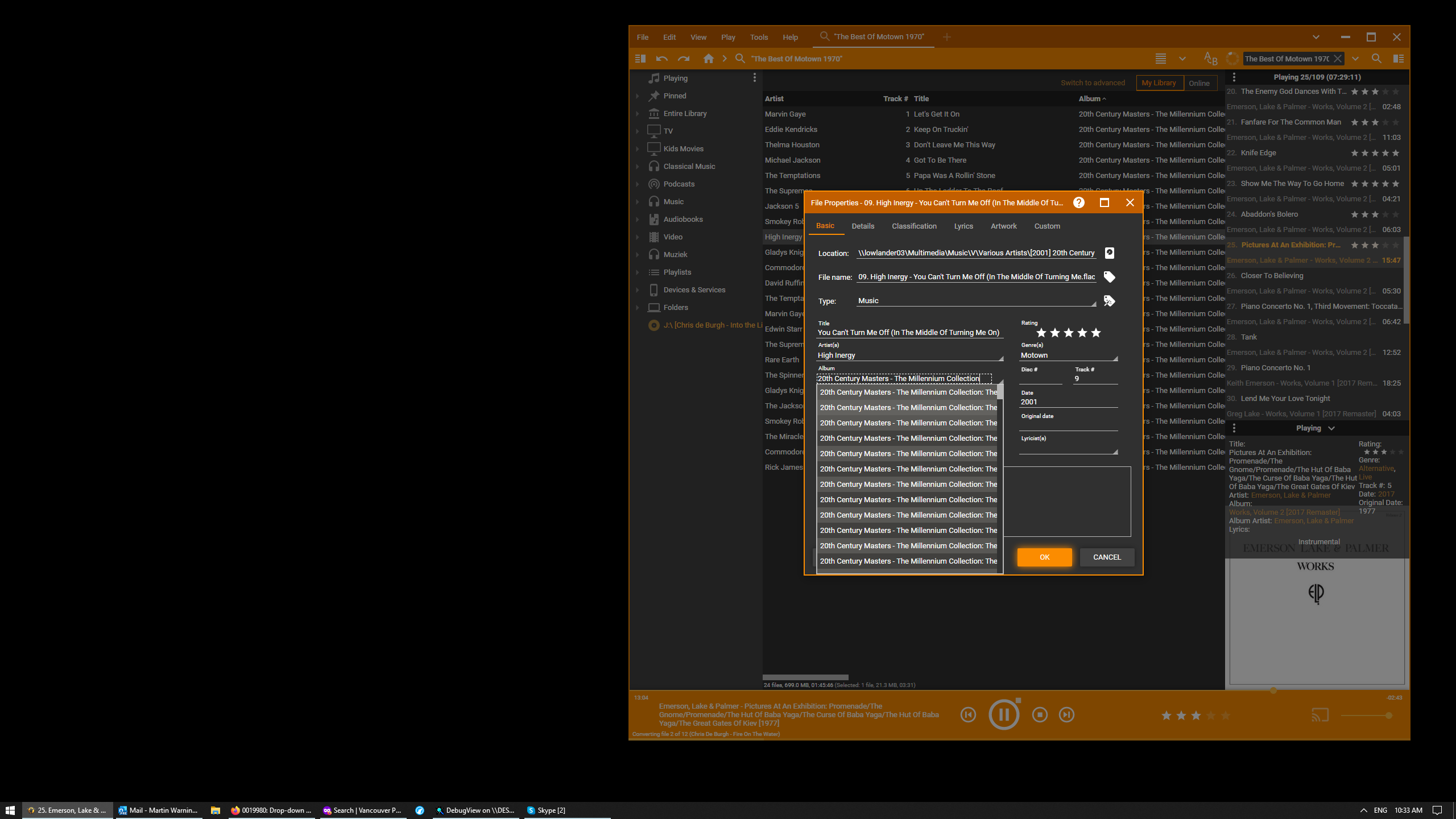Switch search scope to Online
The height and width of the screenshot is (819, 1456).
1199,83
